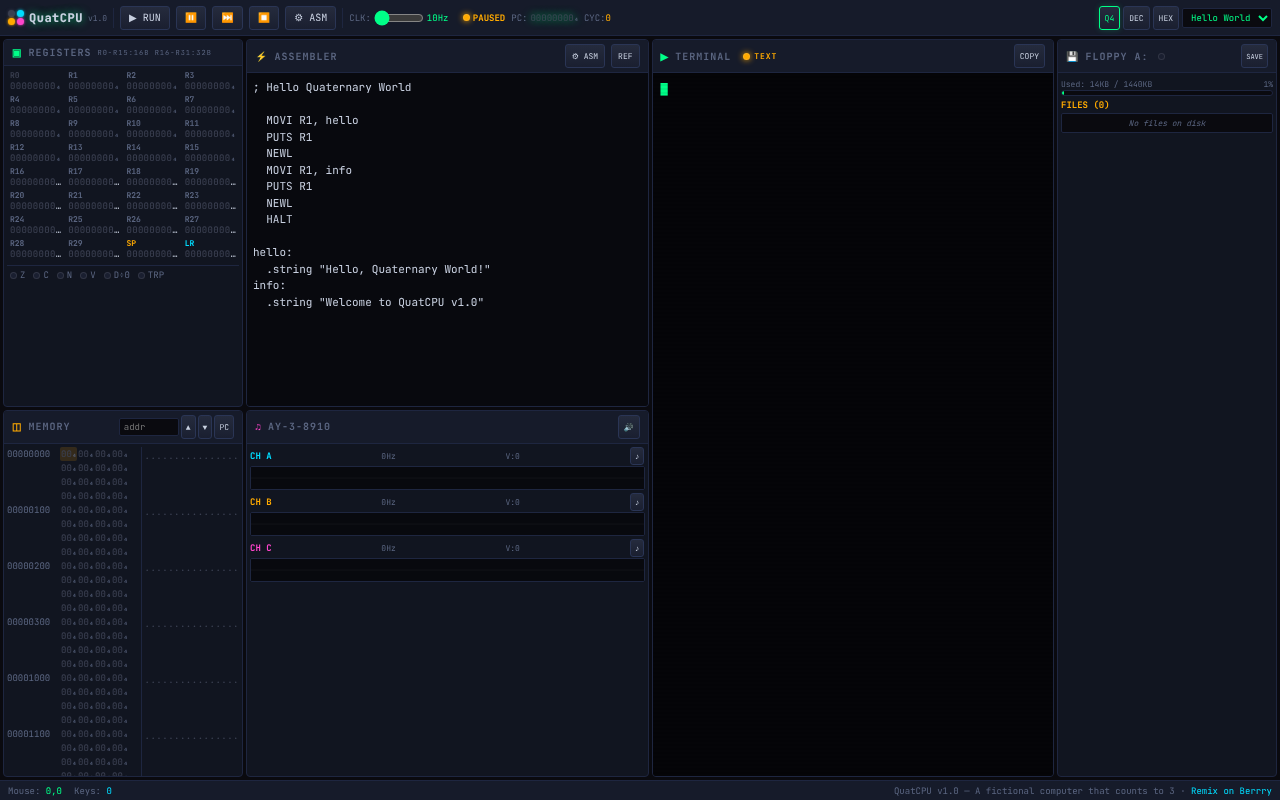Click memory address row 00001000
The height and width of the screenshot is (800, 1280).
coord(28,678)
